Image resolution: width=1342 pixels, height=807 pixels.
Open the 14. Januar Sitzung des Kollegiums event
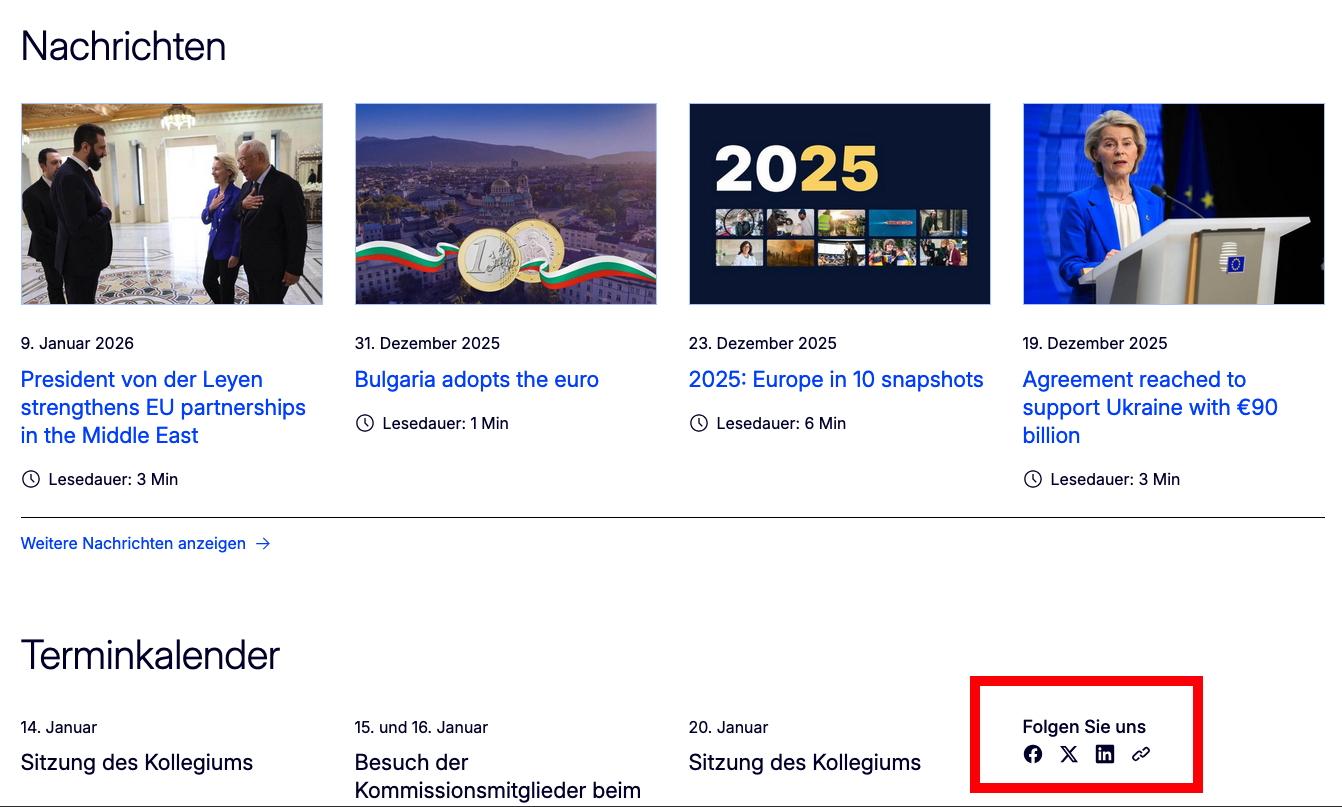pyautogui.click(x=137, y=762)
